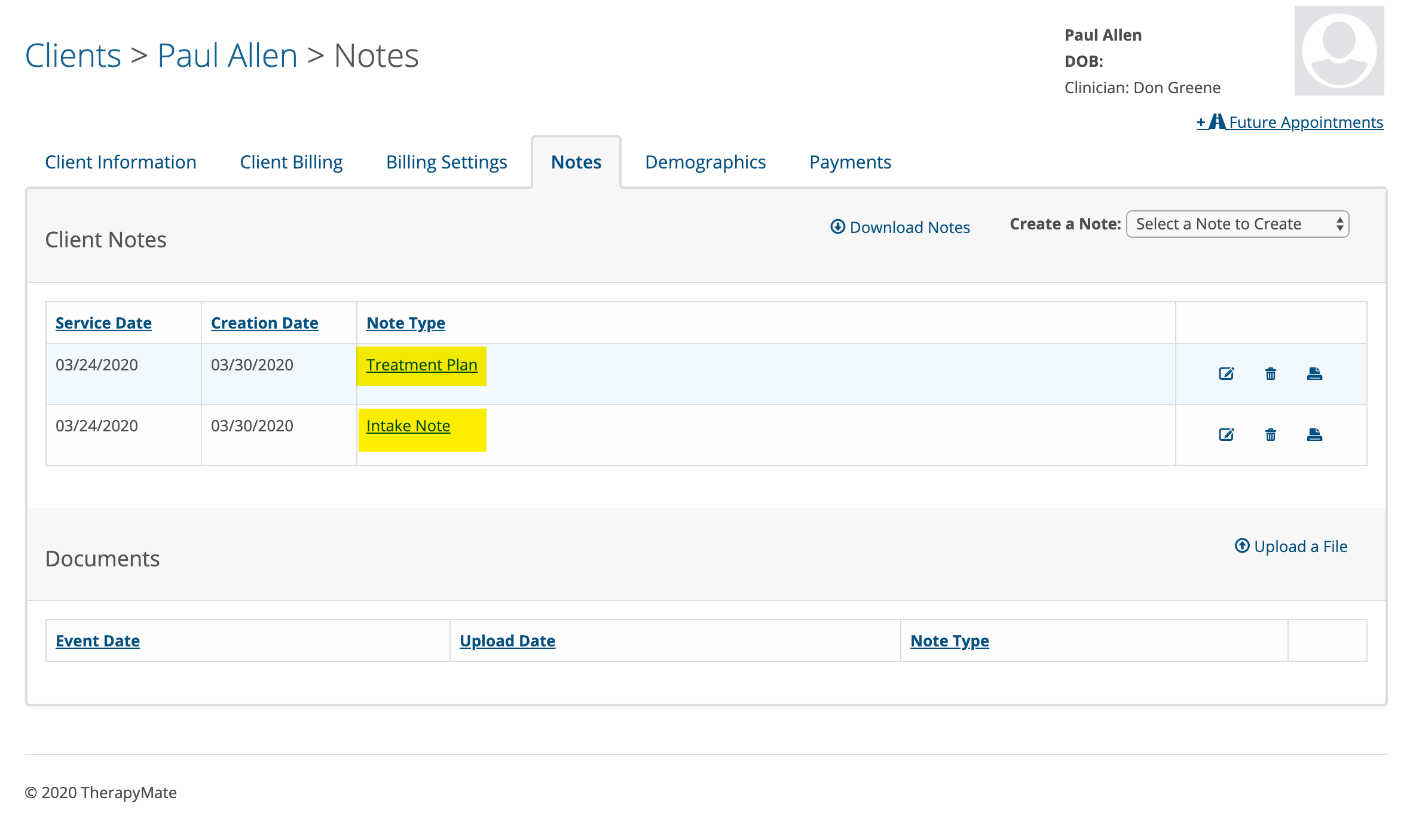Go to the Payments tab

[850, 163]
